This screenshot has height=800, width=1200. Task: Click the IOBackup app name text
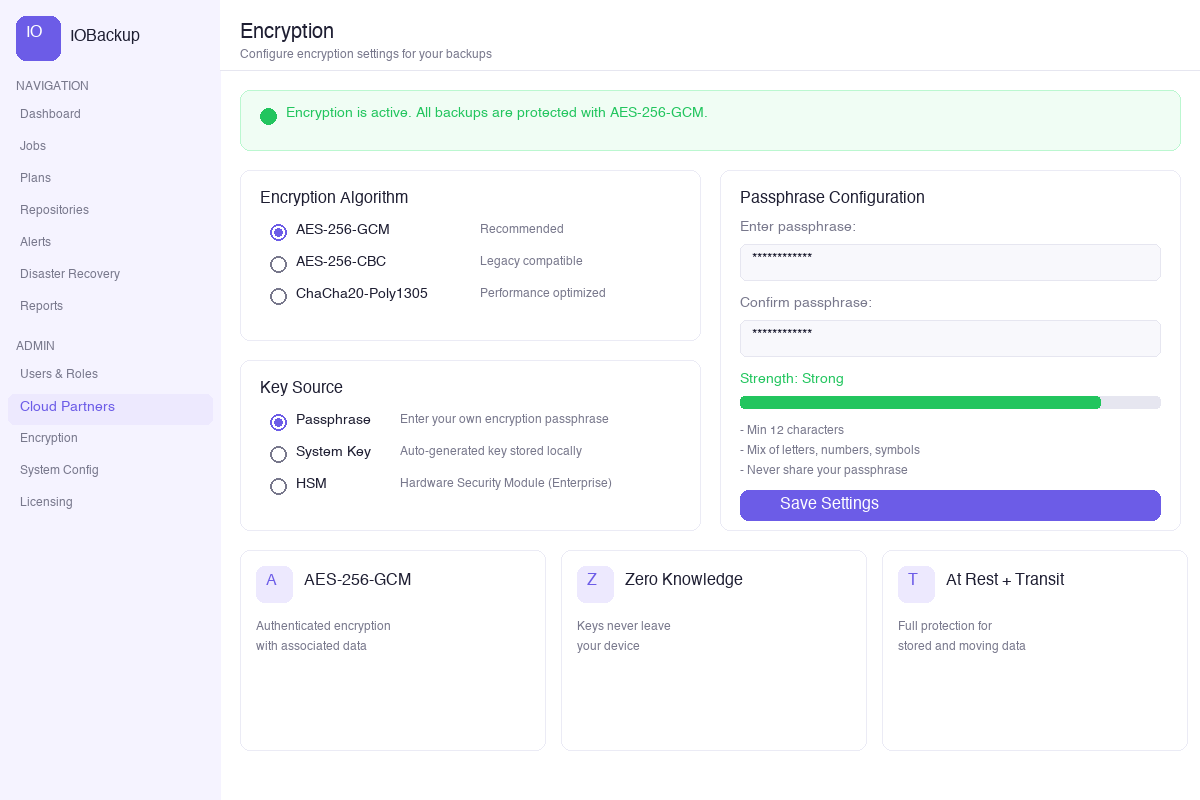click(x=105, y=36)
